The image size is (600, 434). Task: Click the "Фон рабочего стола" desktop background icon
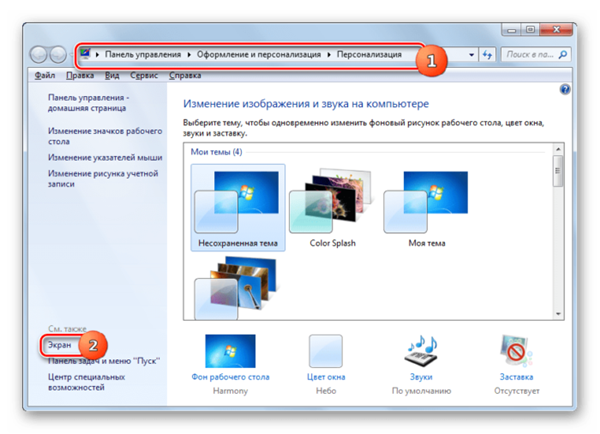[230, 351]
